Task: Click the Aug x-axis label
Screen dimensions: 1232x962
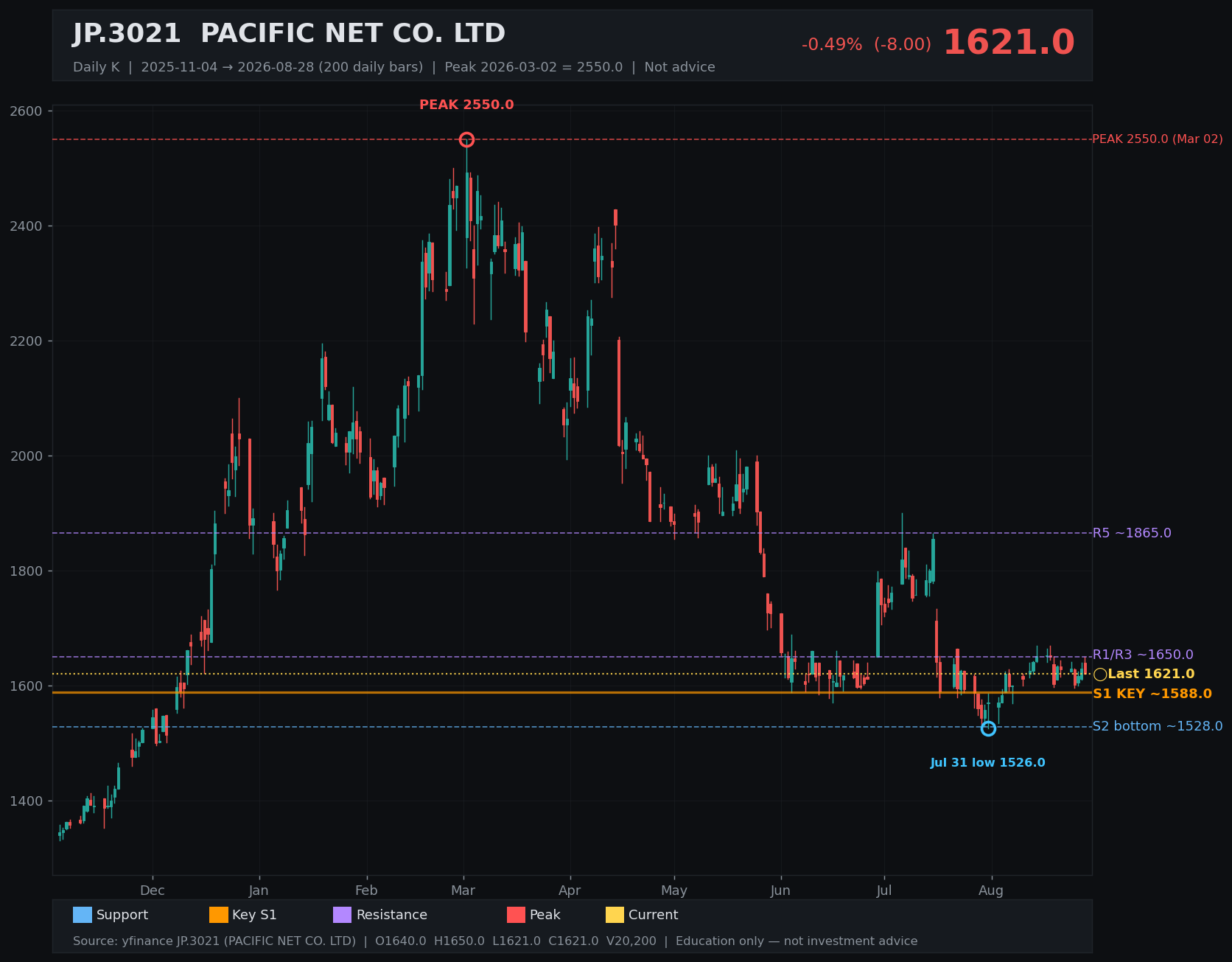Action: coord(991,890)
